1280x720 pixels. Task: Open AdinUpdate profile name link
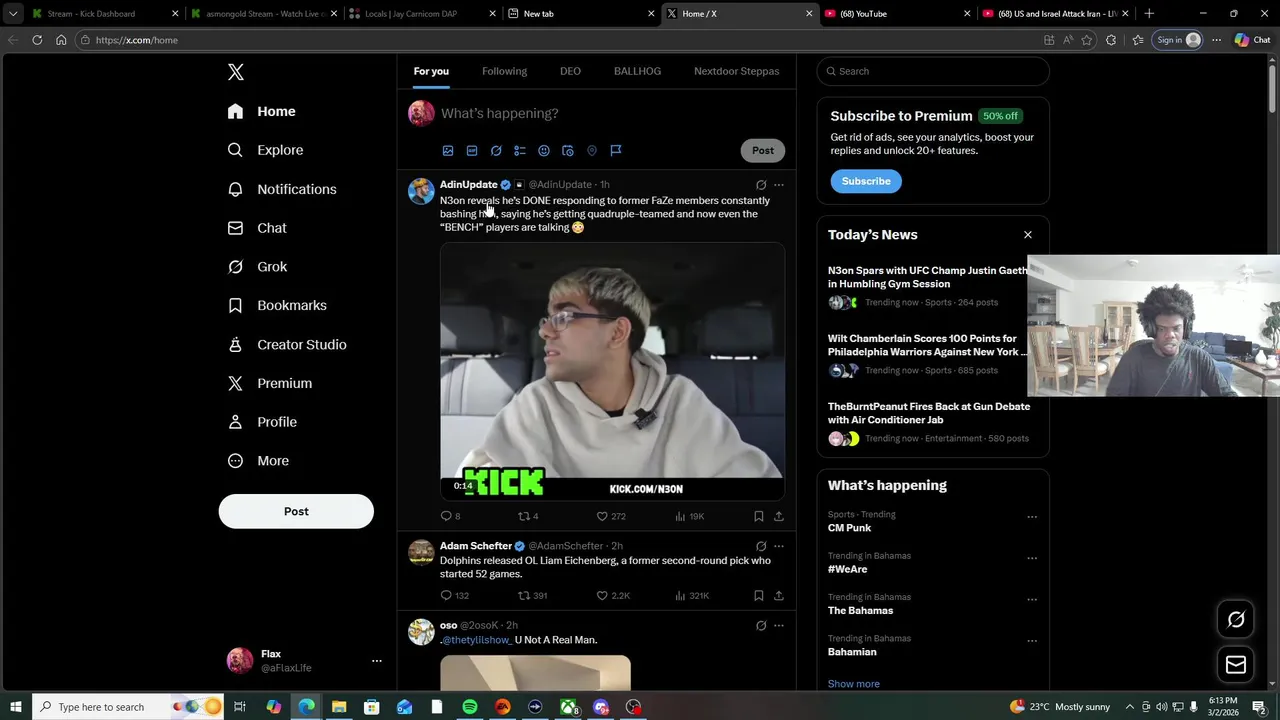(x=468, y=185)
